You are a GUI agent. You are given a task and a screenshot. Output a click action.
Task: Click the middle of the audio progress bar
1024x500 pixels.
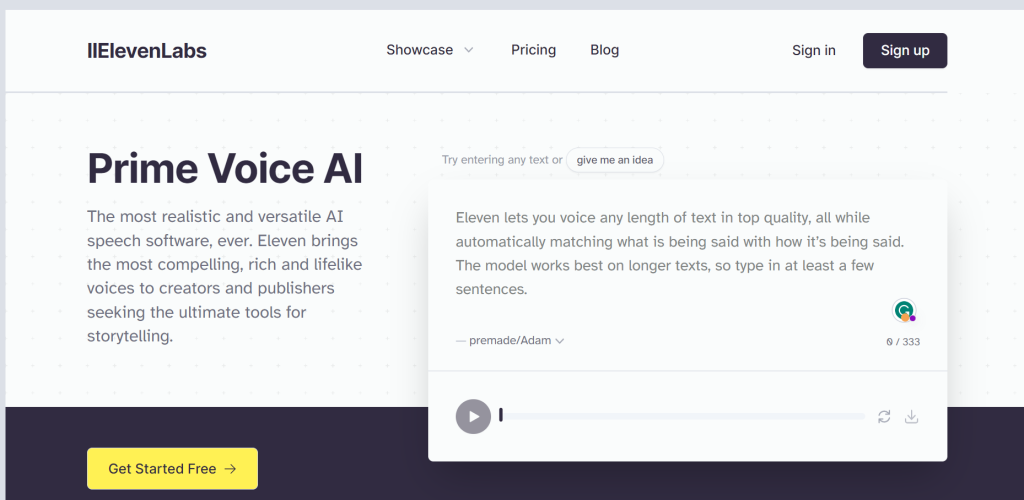click(683, 416)
